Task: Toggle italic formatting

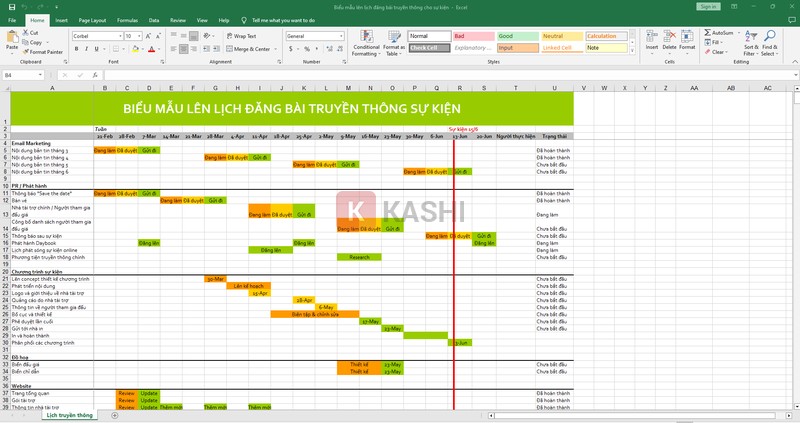Action: (86, 49)
